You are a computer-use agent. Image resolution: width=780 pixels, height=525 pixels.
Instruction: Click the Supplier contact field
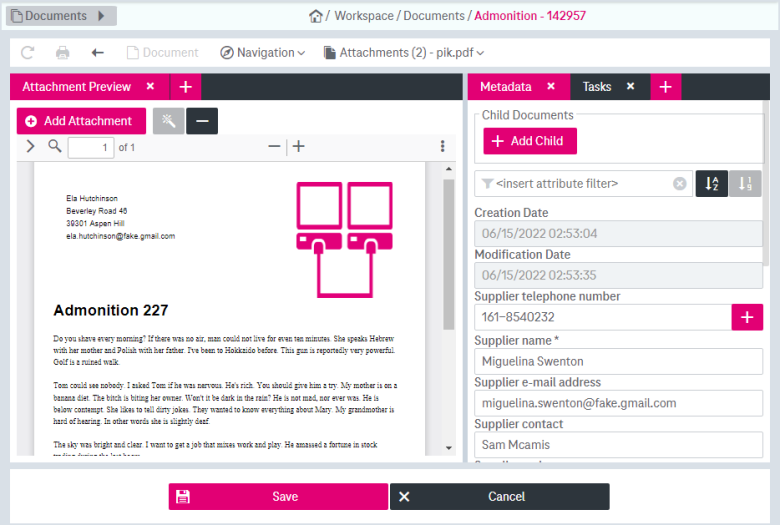(x=618, y=444)
